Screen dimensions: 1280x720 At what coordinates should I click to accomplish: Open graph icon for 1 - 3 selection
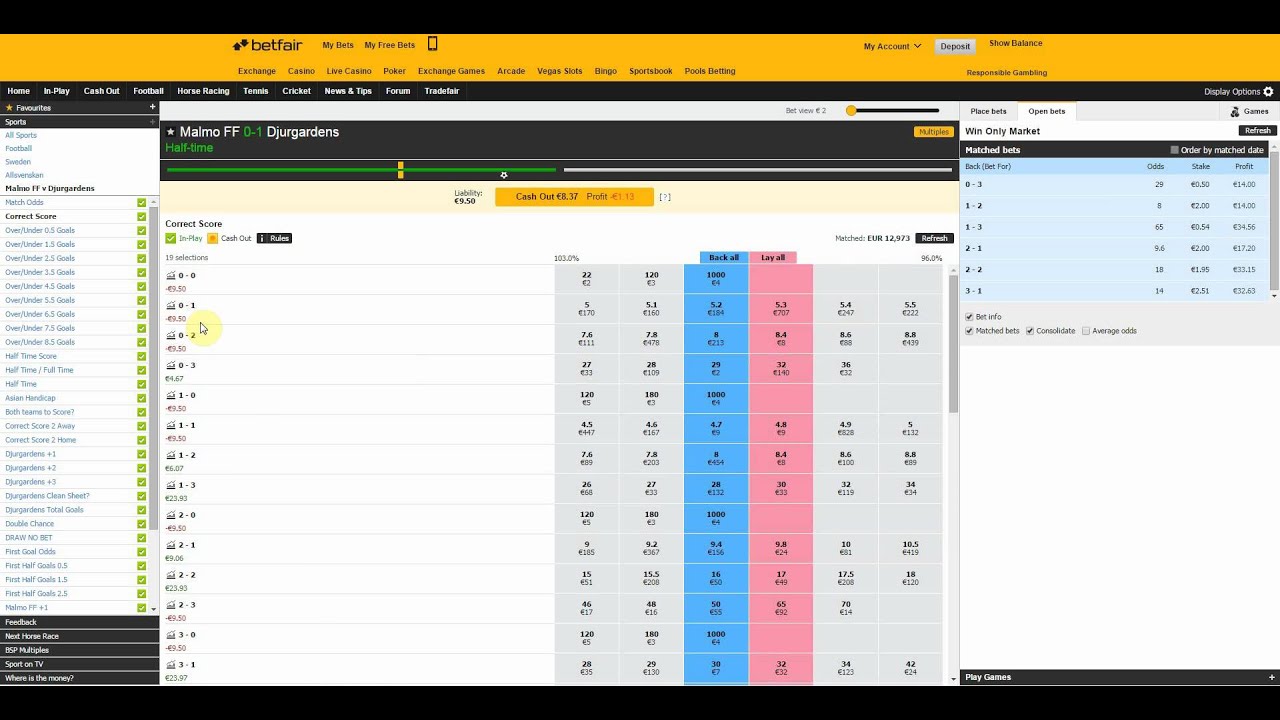click(x=171, y=485)
